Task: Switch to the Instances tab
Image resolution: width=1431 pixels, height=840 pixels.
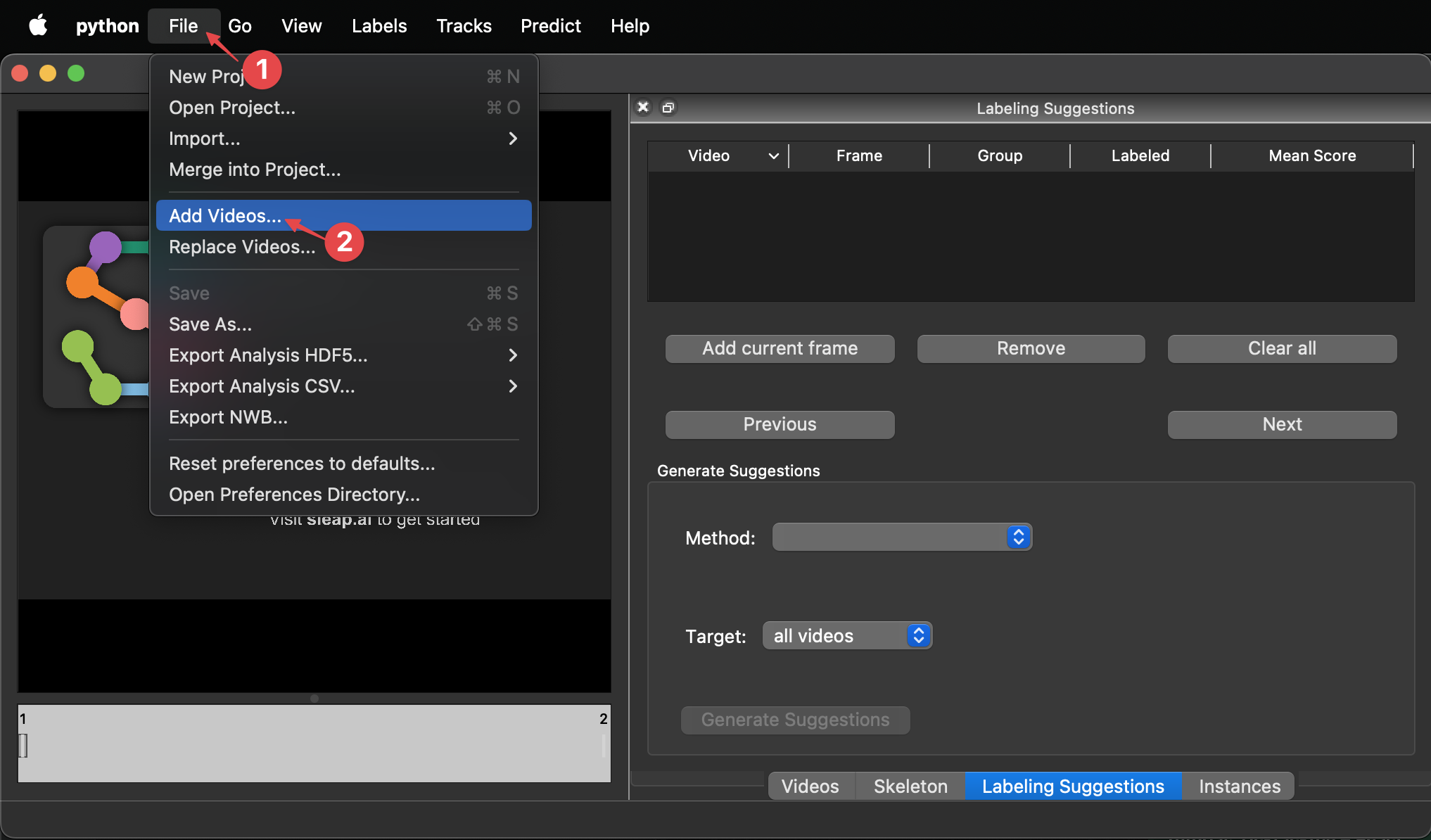Action: click(1239, 786)
